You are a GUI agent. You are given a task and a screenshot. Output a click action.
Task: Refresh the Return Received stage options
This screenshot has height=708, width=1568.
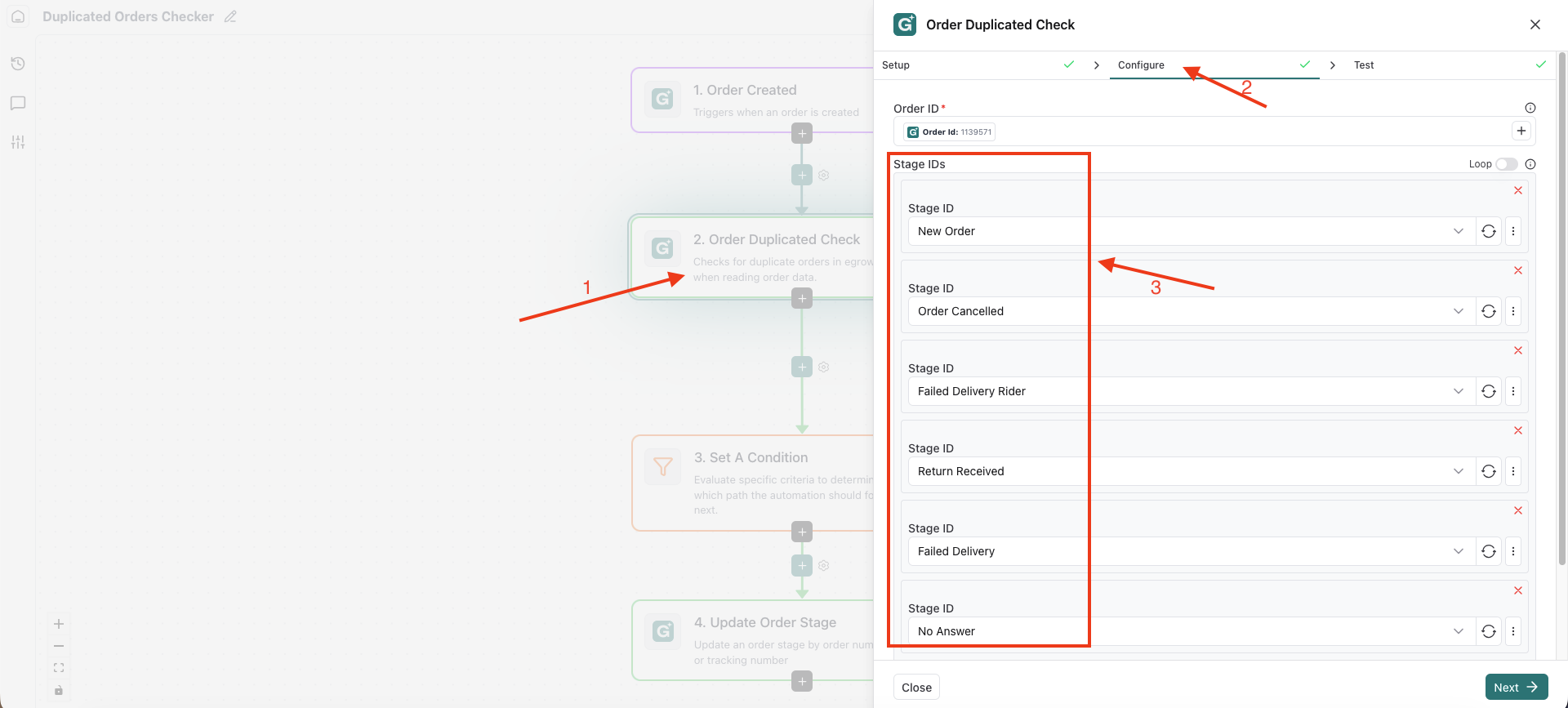(x=1489, y=471)
